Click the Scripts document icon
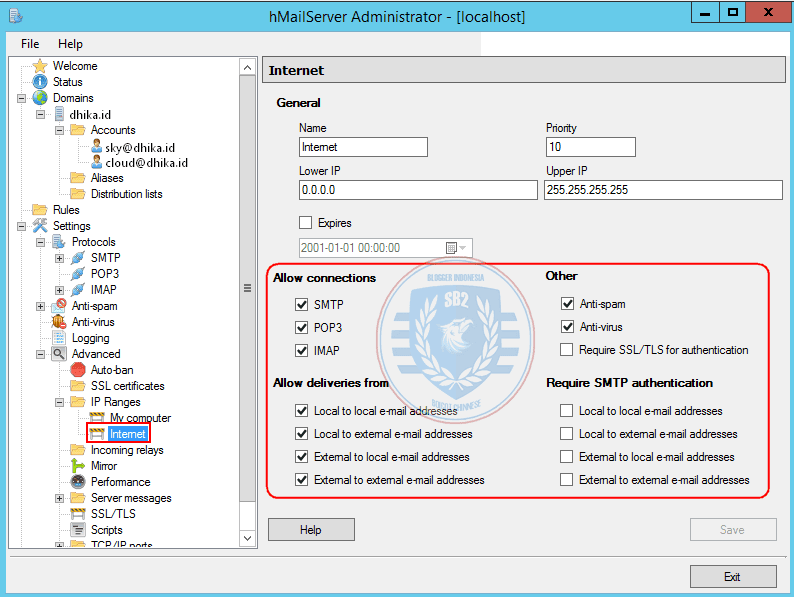Image resolution: width=794 pixels, height=597 pixels. tap(77, 530)
